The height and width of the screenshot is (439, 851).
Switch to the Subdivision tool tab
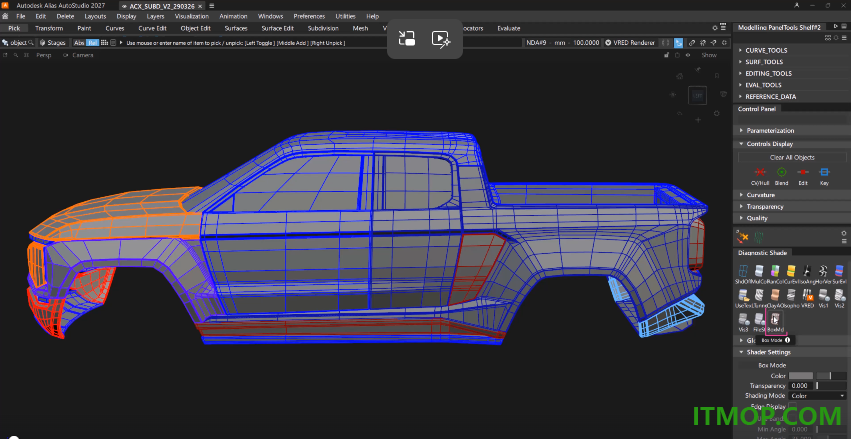click(x=323, y=28)
